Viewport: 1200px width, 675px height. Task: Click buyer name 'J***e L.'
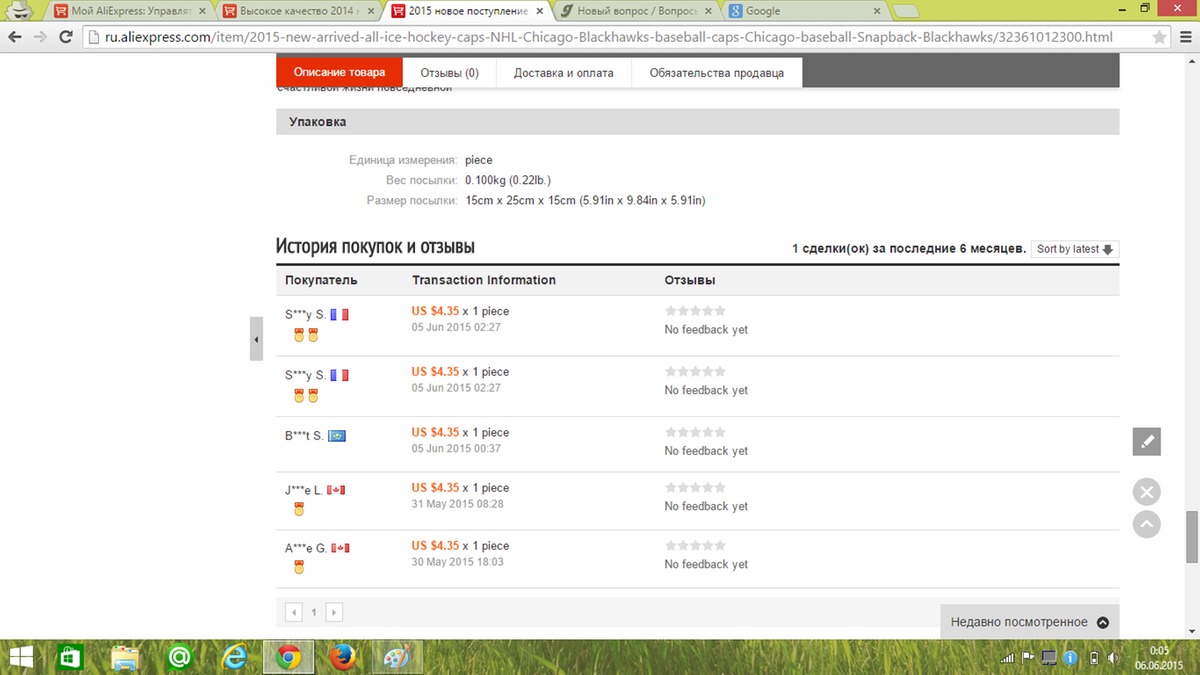(x=303, y=490)
